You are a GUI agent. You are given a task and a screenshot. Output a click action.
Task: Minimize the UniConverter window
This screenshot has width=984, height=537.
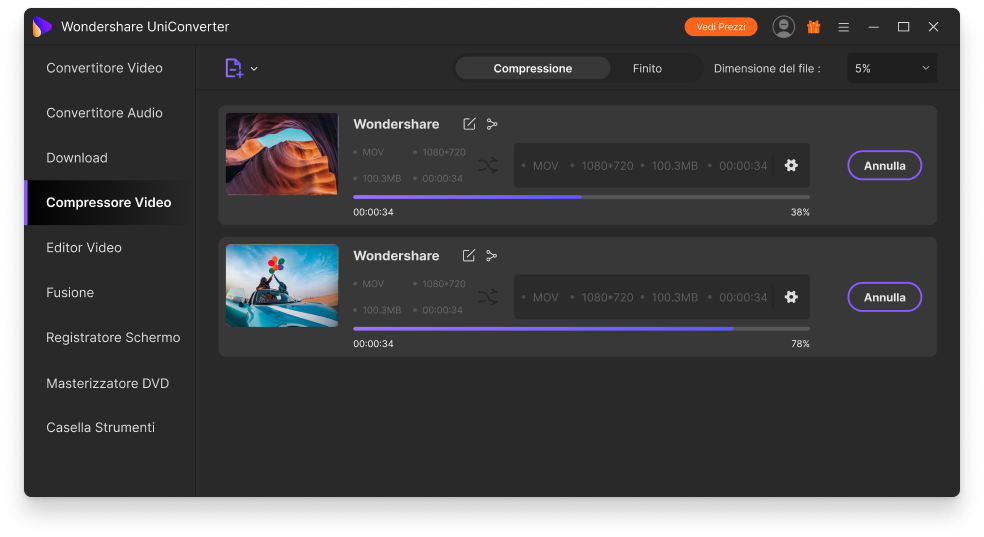coord(874,27)
